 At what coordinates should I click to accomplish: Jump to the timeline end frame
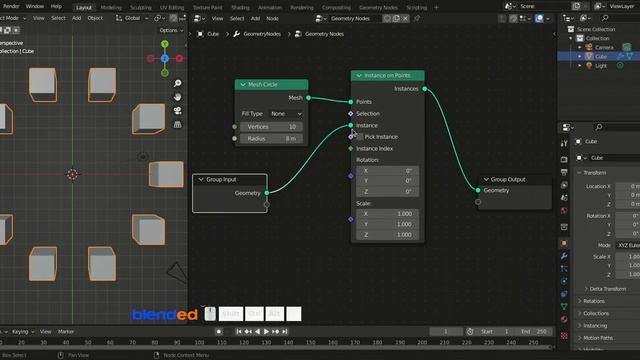(x=285, y=331)
